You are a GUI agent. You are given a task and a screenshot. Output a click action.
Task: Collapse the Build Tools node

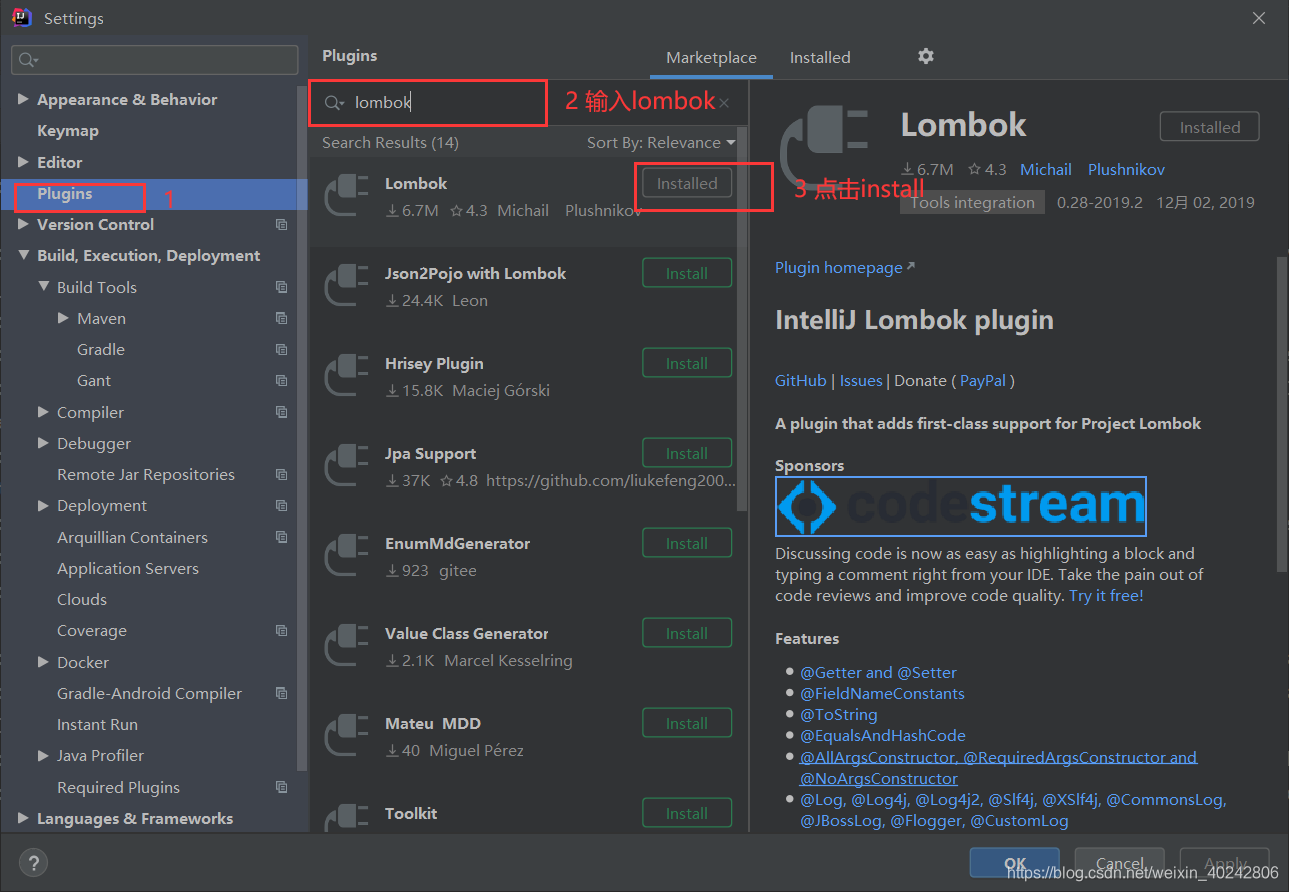[43, 287]
